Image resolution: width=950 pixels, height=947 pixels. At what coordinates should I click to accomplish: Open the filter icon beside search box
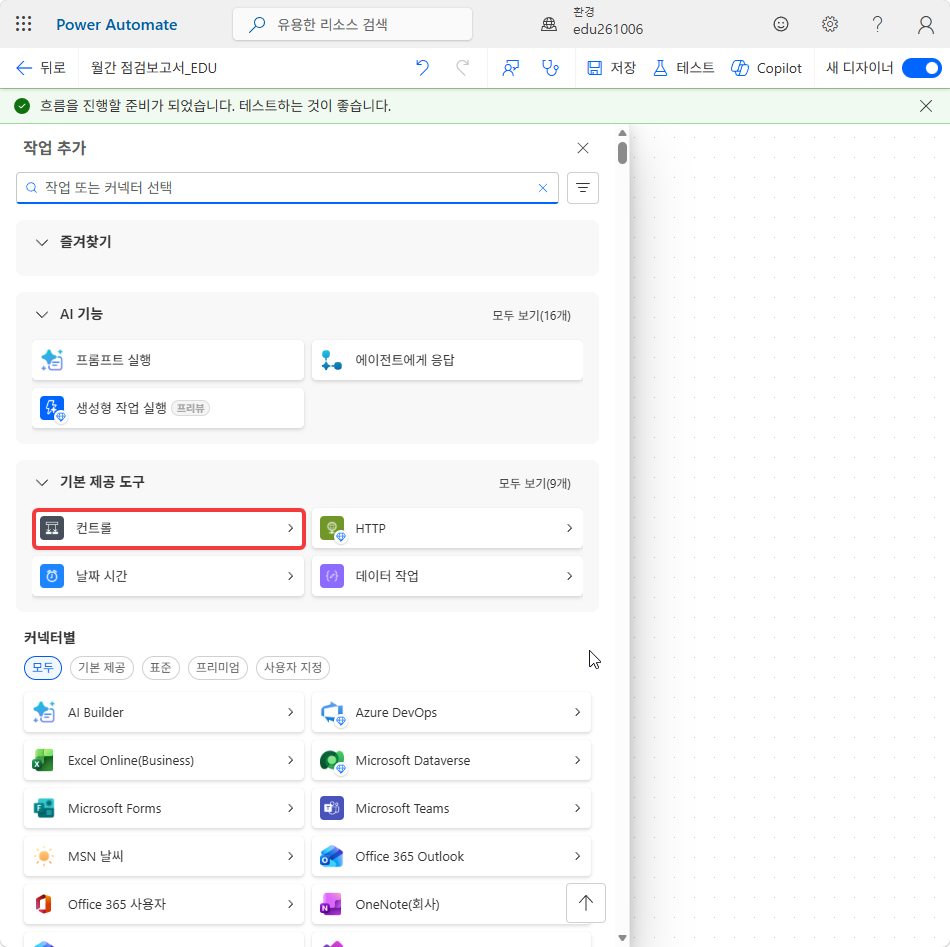coord(583,188)
